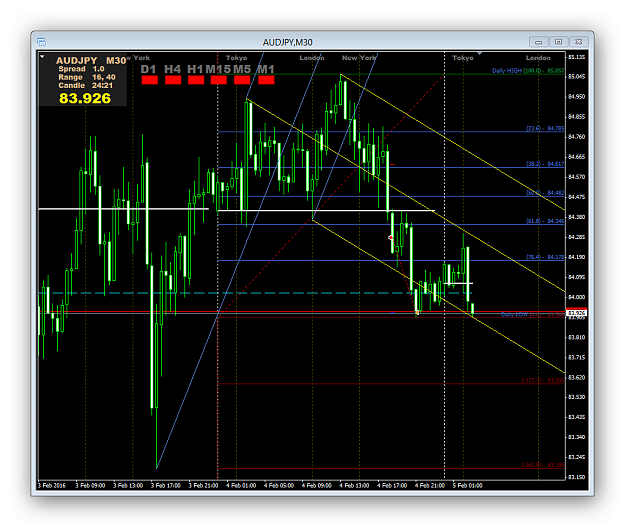The width and height of the screenshot is (625, 527).
Task: Click the 4 Feb 17:00 time label
Action: (x=392, y=486)
